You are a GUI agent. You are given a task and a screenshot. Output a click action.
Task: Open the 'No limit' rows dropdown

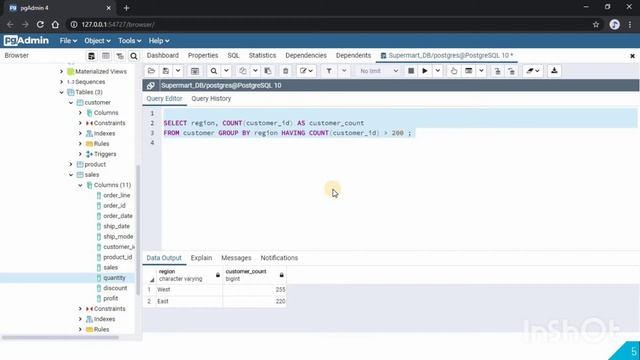click(x=378, y=71)
